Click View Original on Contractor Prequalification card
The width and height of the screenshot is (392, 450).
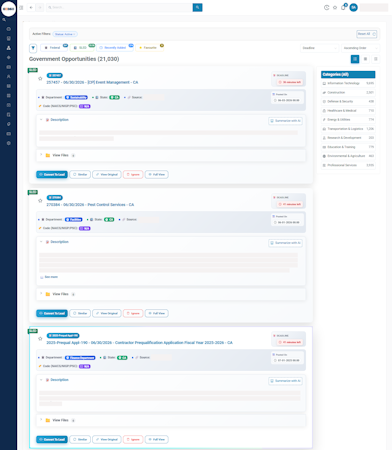click(107, 439)
